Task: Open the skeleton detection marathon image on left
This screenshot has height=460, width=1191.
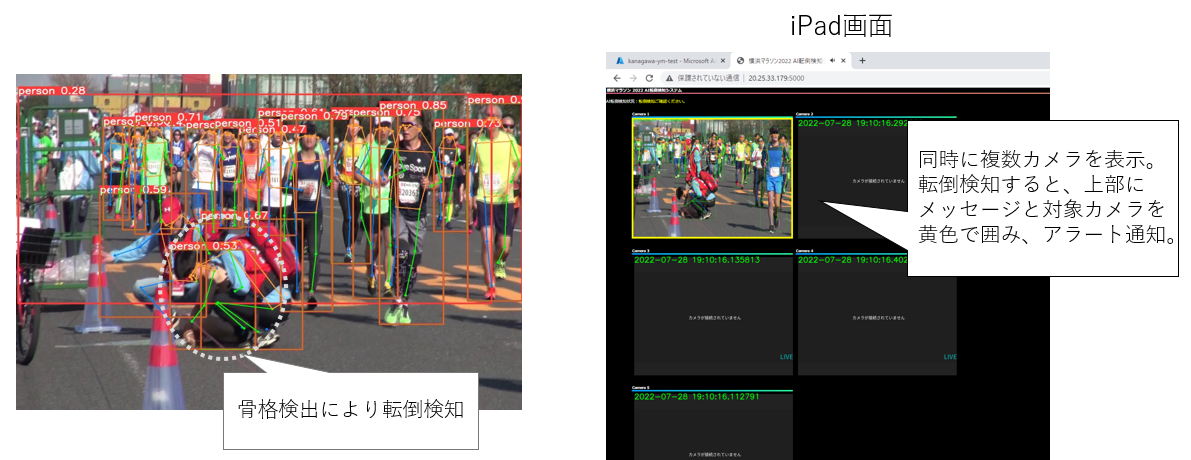Action: coord(269,241)
